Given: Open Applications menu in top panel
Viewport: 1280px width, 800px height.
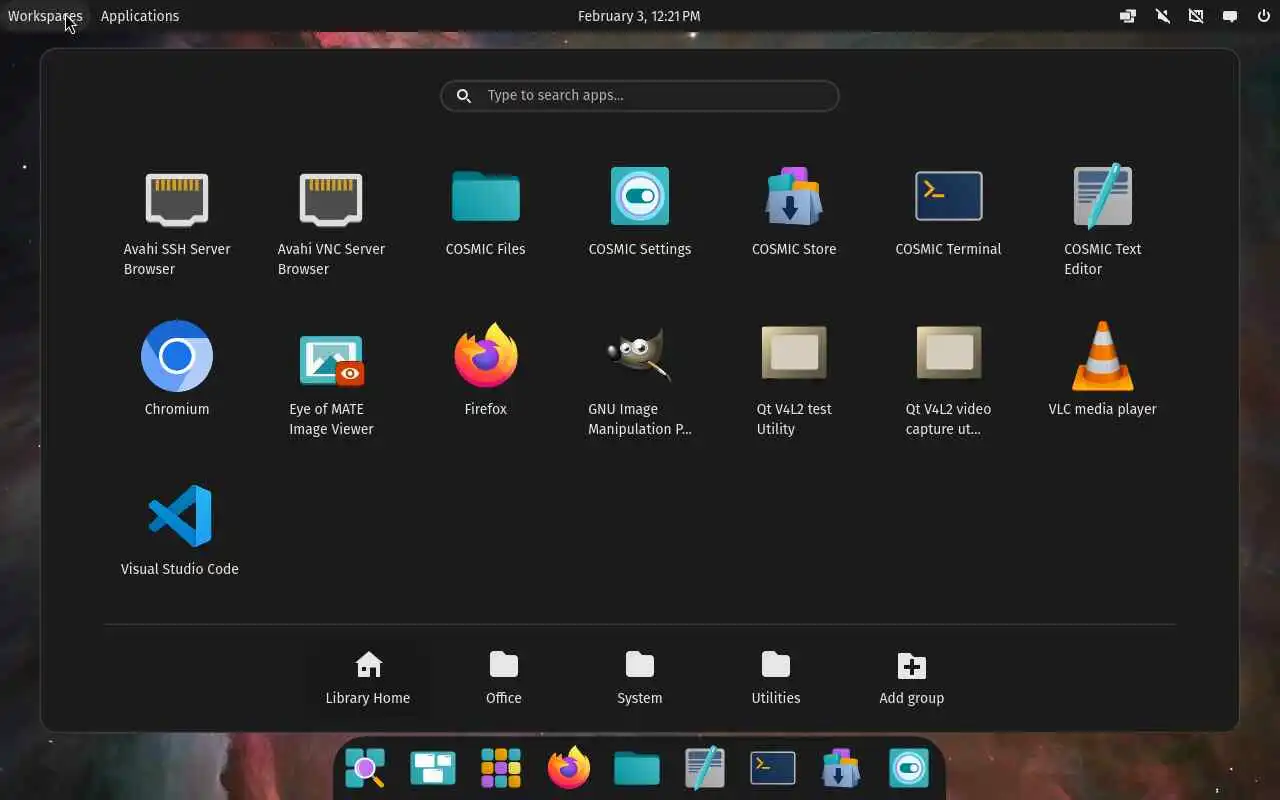Looking at the screenshot, I should pyautogui.click(x=140, y=16).
